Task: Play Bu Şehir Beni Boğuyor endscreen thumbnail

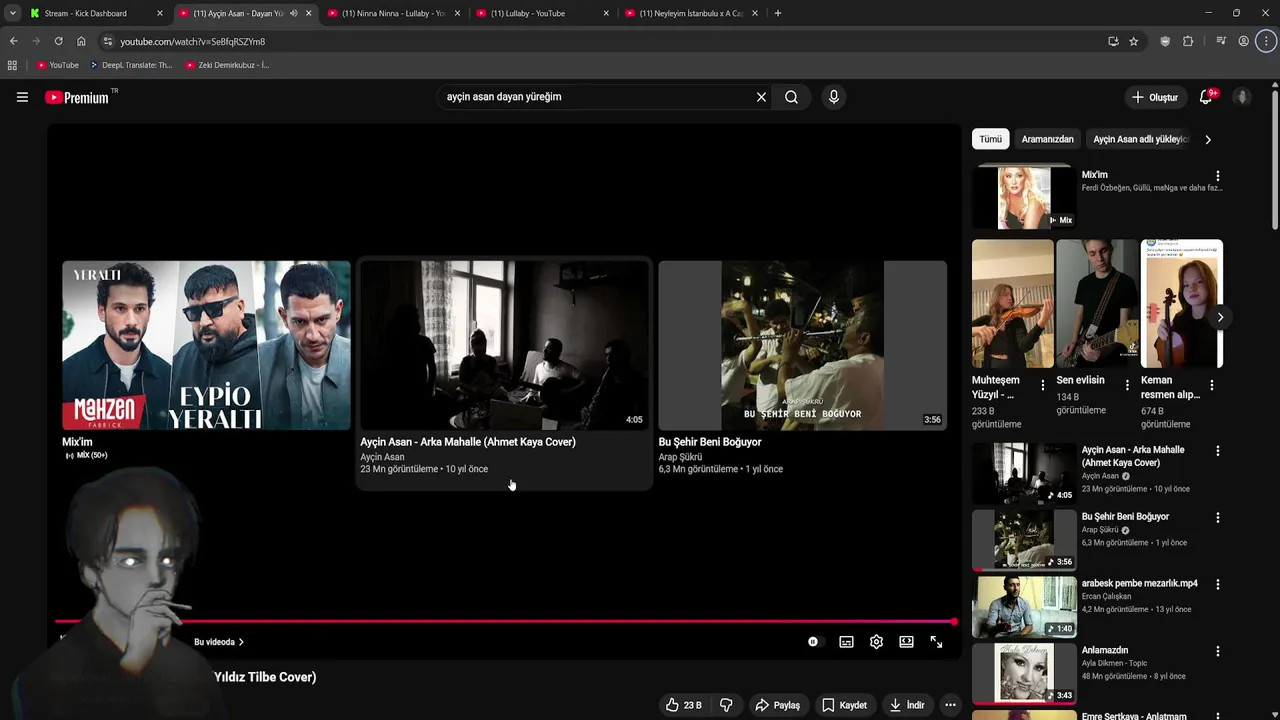Action: tap(802, 345)
